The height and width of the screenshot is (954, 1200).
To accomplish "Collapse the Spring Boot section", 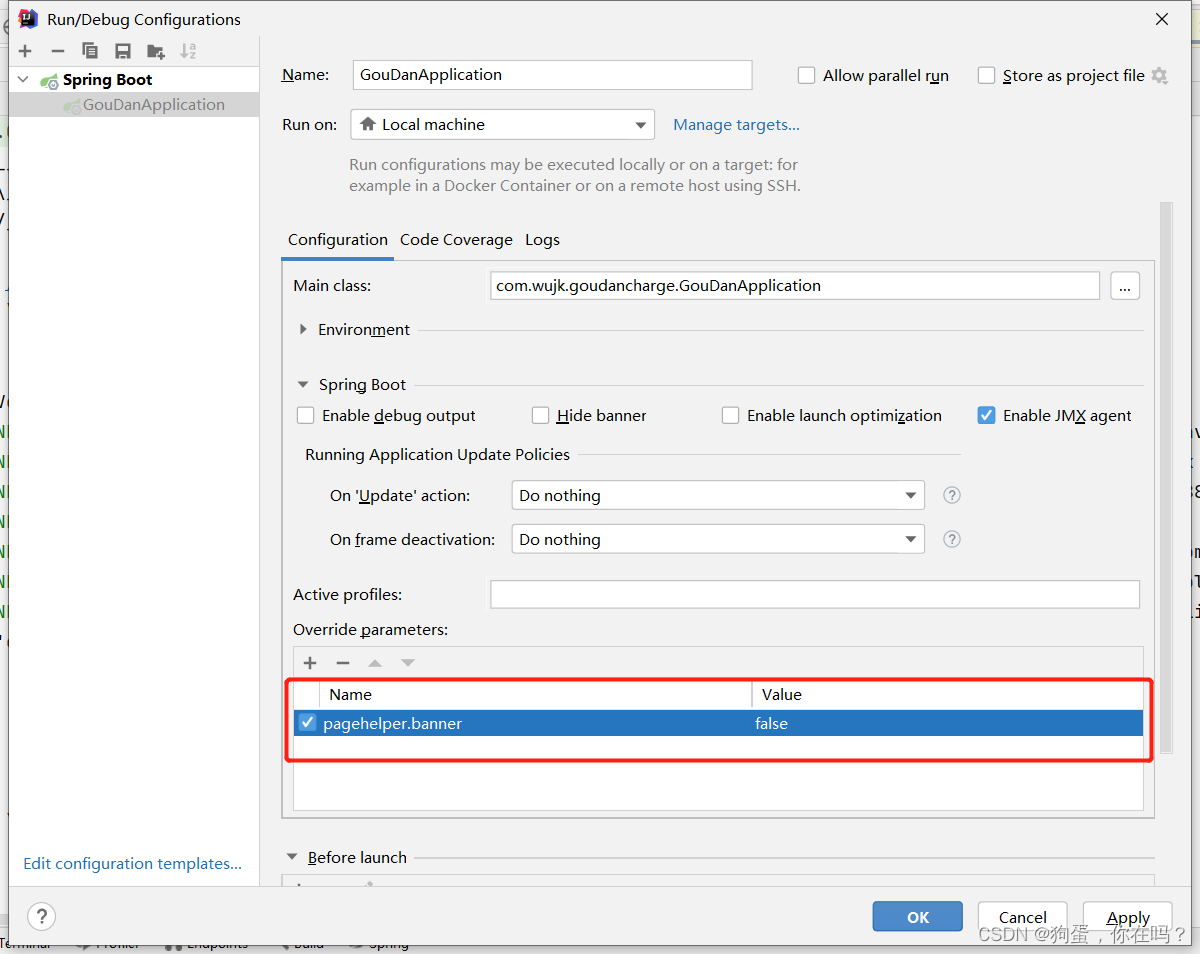I will [302, 384].
